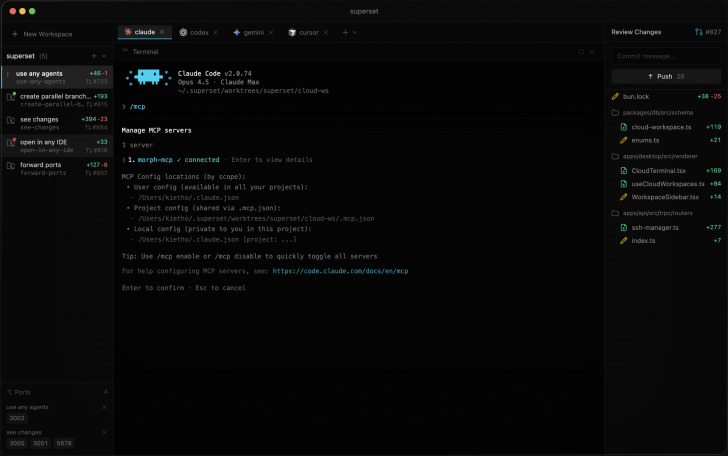Click the cloud-workspace.ts added-file icon
Screen dimensions: 728x456
(x=624, y=127)
